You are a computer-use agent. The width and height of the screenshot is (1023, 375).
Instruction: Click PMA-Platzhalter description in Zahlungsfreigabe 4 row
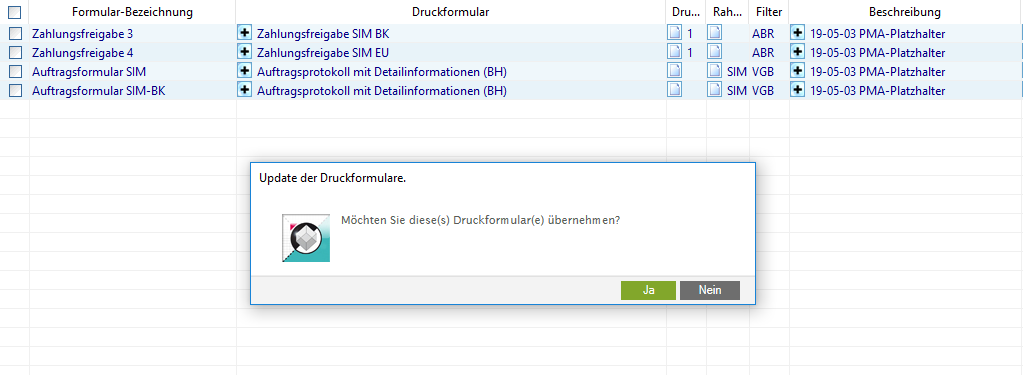(878, 53)
